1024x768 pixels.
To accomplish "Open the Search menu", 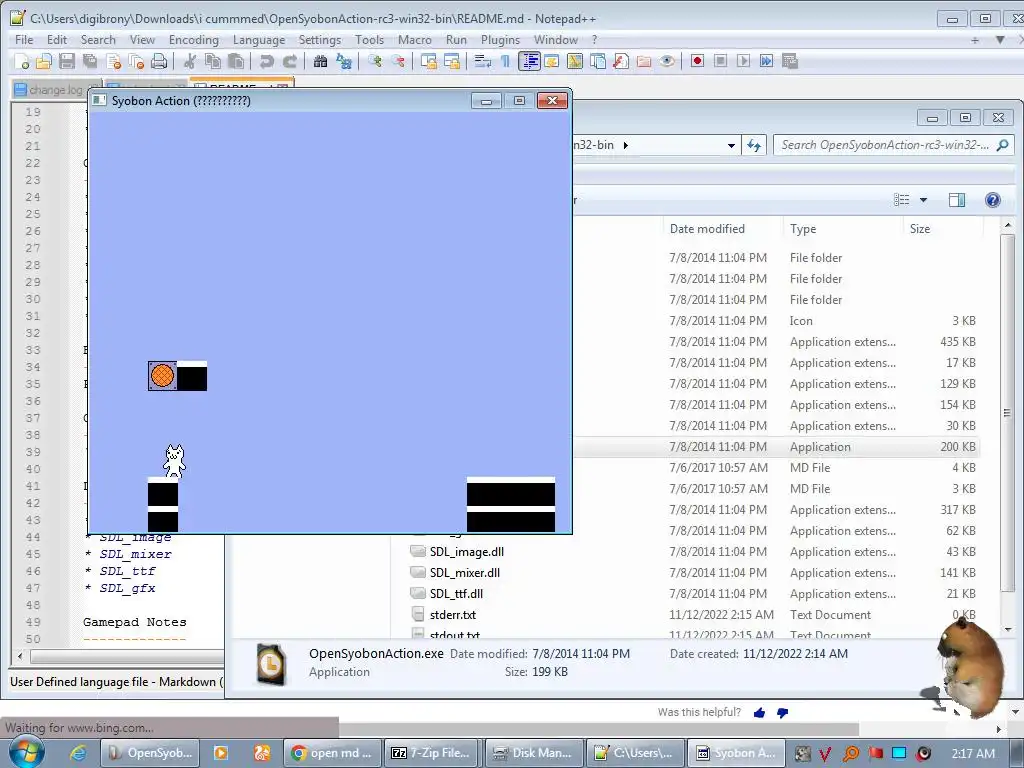I will pos(98,40).
